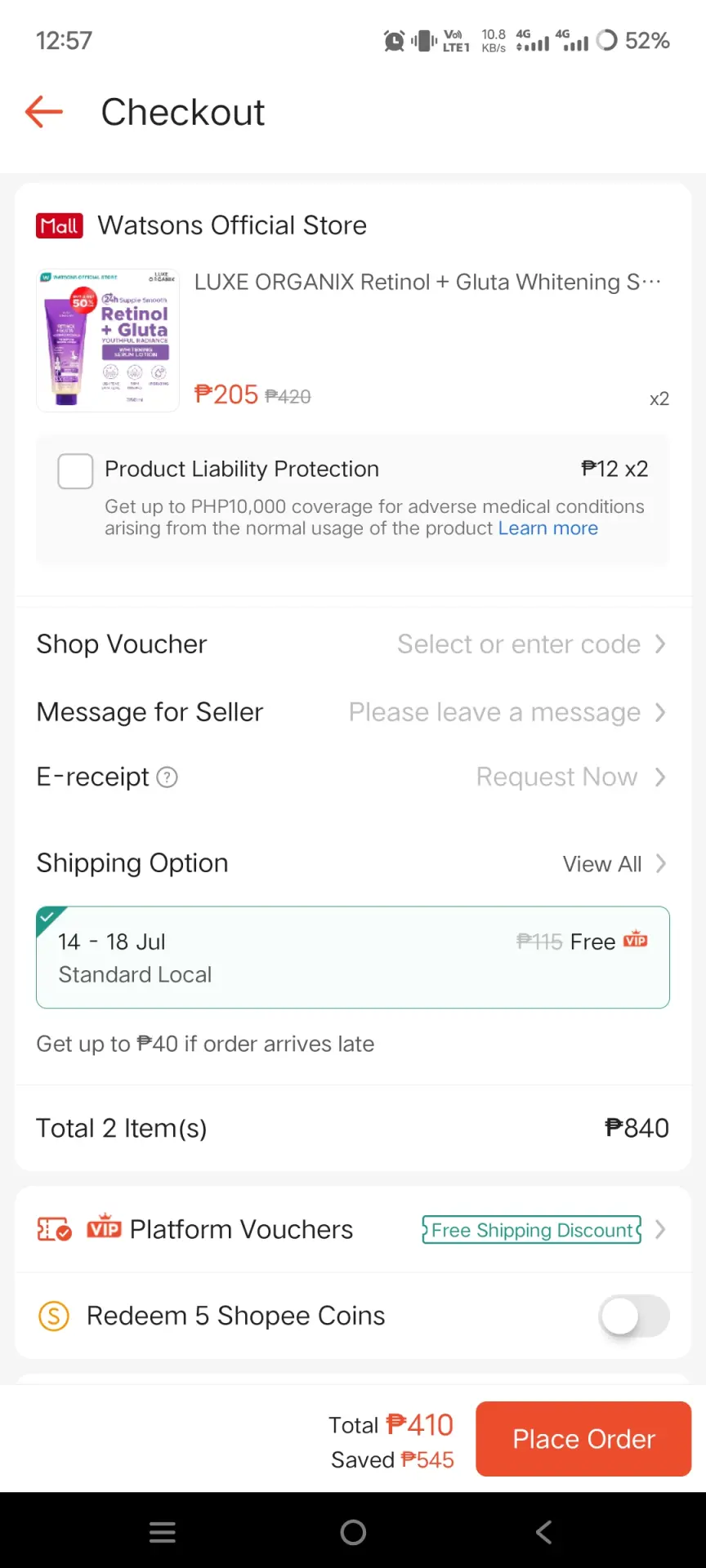Tap the Platform Vouchers ticket icon
The height and width of the screenshot is (1568, 706).
pyautogui.click(x=55, y=1229)
